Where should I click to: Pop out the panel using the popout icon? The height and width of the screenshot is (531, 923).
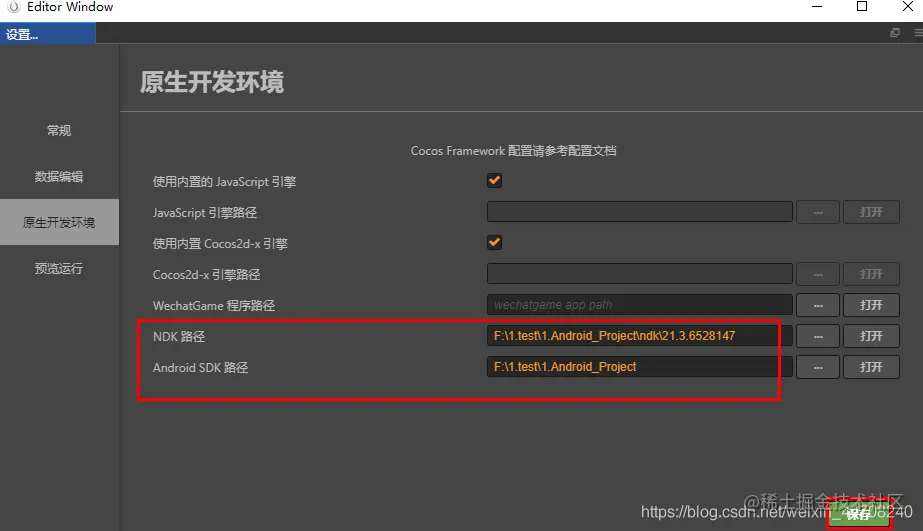tap(895, 33)
